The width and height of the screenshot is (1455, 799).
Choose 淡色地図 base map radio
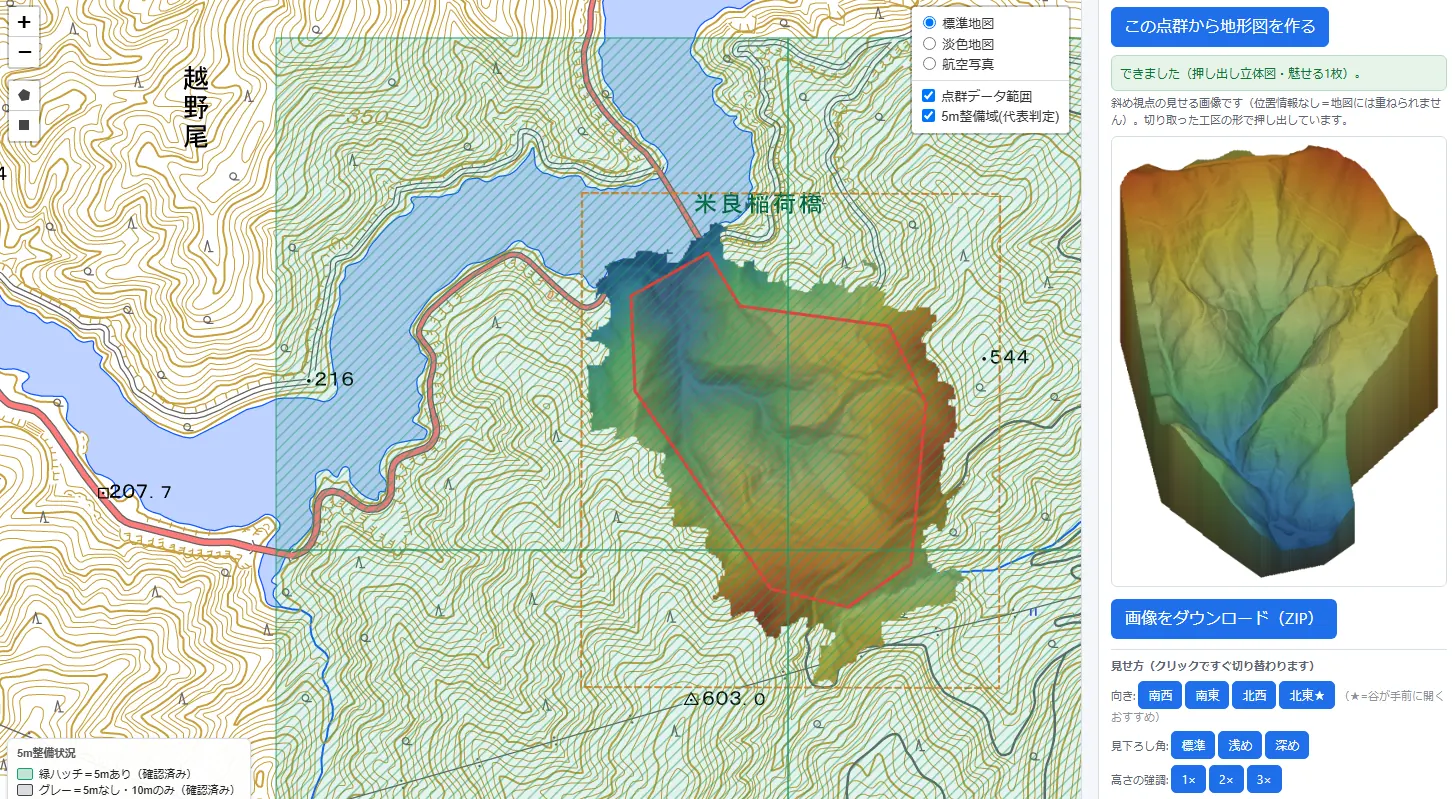click(x=929, y=43)
